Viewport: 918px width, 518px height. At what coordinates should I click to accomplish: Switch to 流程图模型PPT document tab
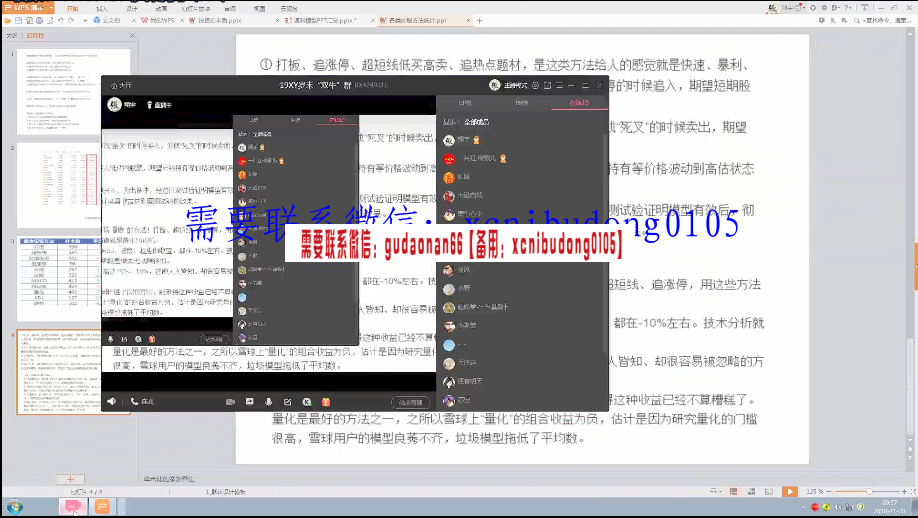click(323, 19)
